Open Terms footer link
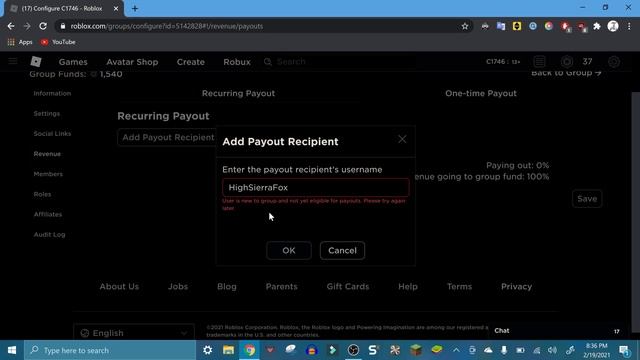This screenshot has height=360, width=640. pyautogui.click(x=459, y=287)
